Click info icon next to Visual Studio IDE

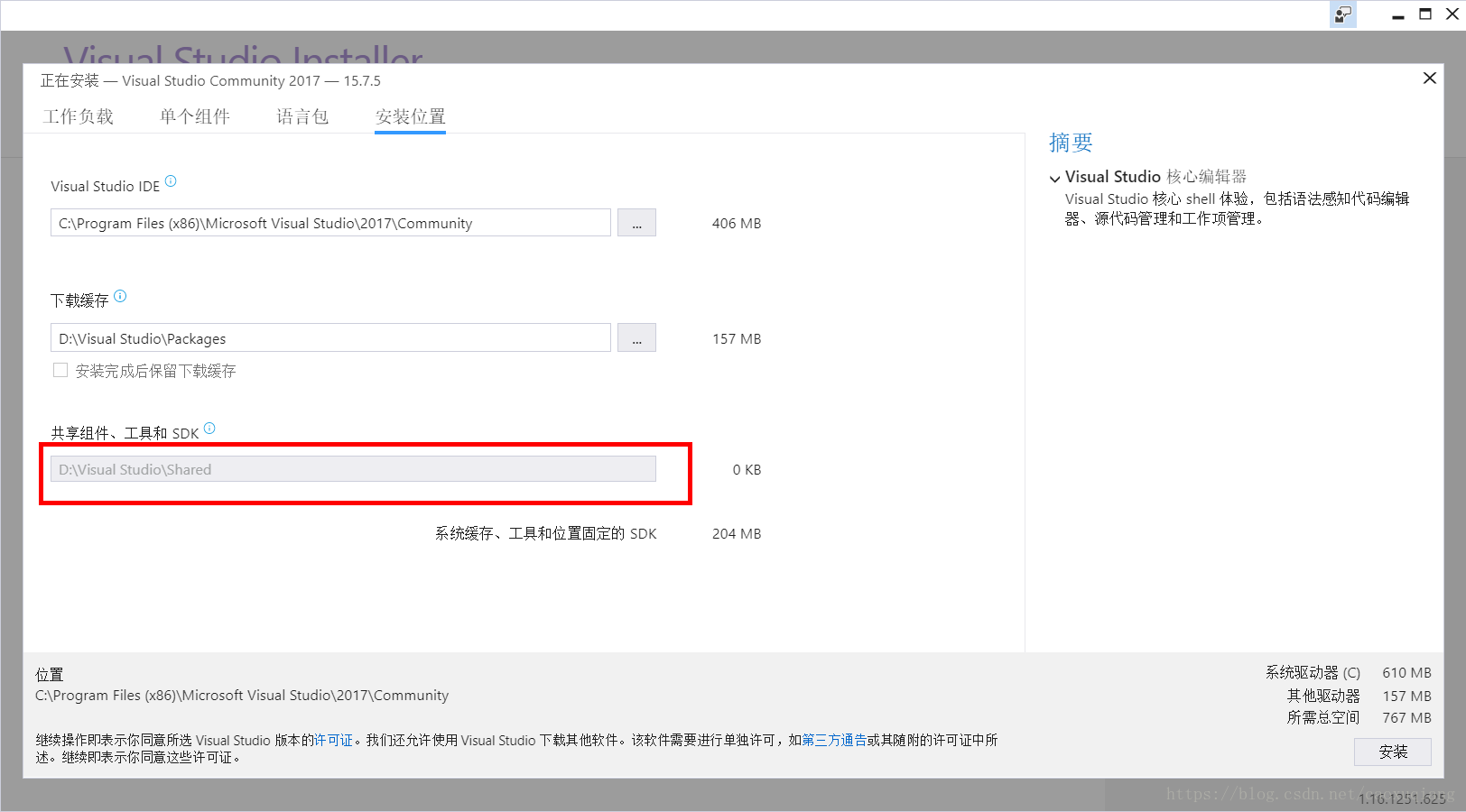tap(171, 181)
